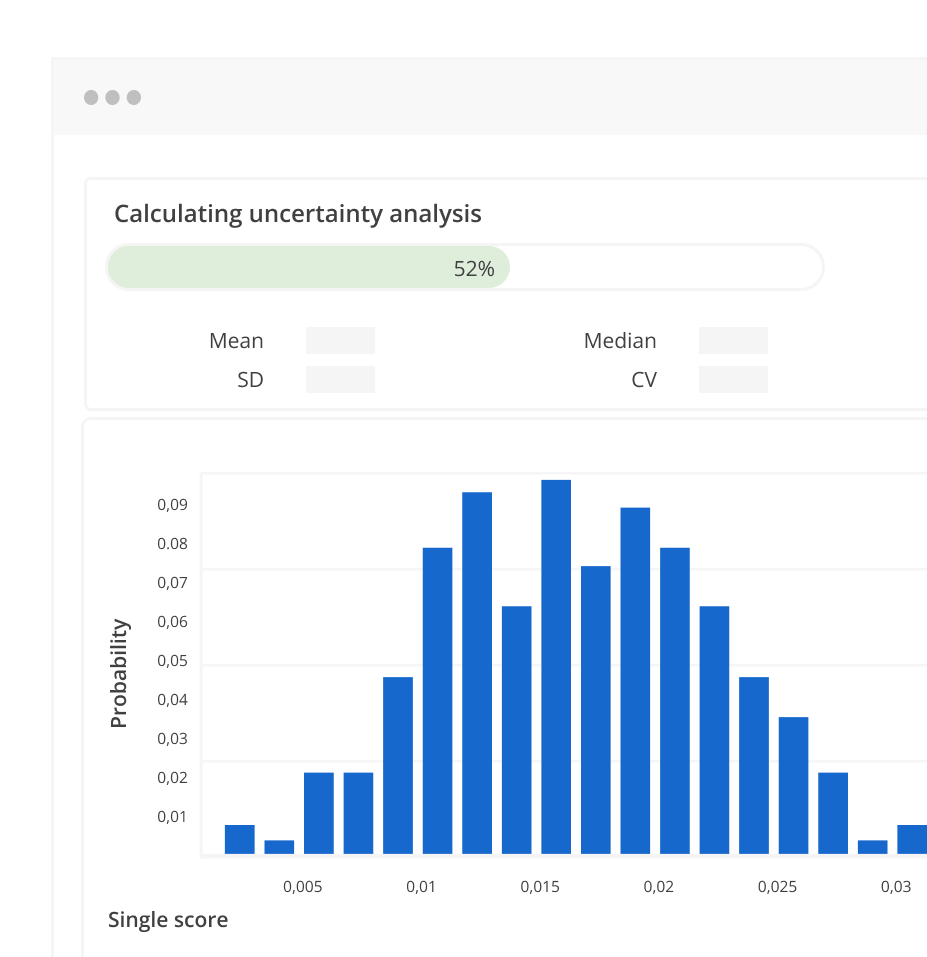This screenshot has height=957, width=927.
Task: Click the Probability axis label
Action: [x=118, y=671]
